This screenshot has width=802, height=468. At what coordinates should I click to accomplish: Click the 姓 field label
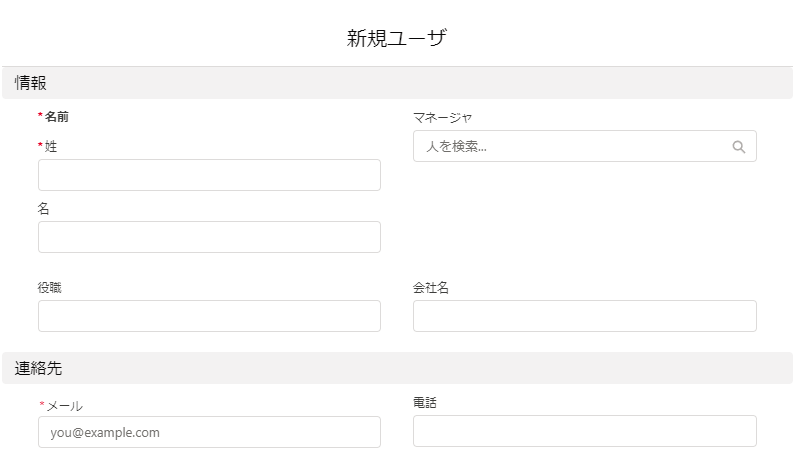click(51, 146)
